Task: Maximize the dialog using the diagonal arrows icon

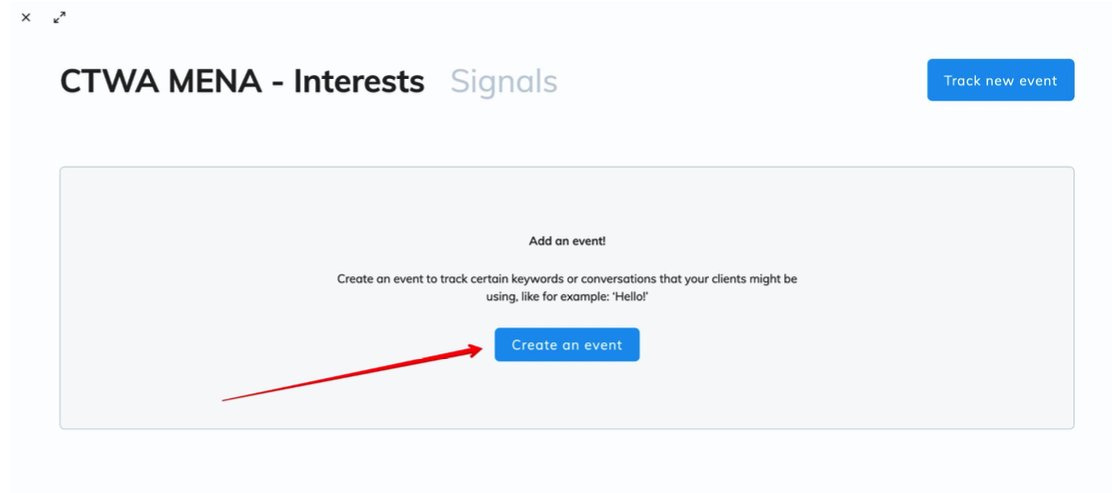Action: (60, 18)
